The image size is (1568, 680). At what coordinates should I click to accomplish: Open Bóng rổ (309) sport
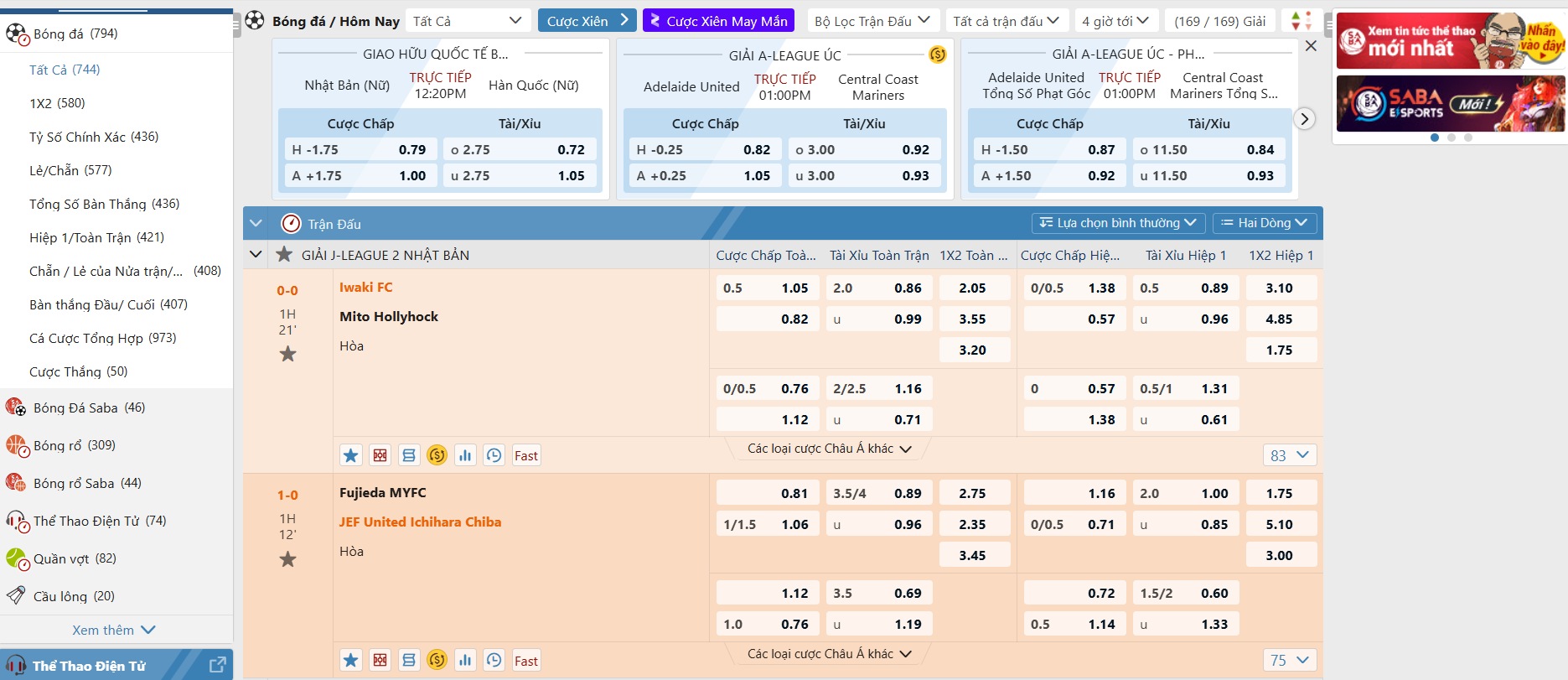[116, 445]
